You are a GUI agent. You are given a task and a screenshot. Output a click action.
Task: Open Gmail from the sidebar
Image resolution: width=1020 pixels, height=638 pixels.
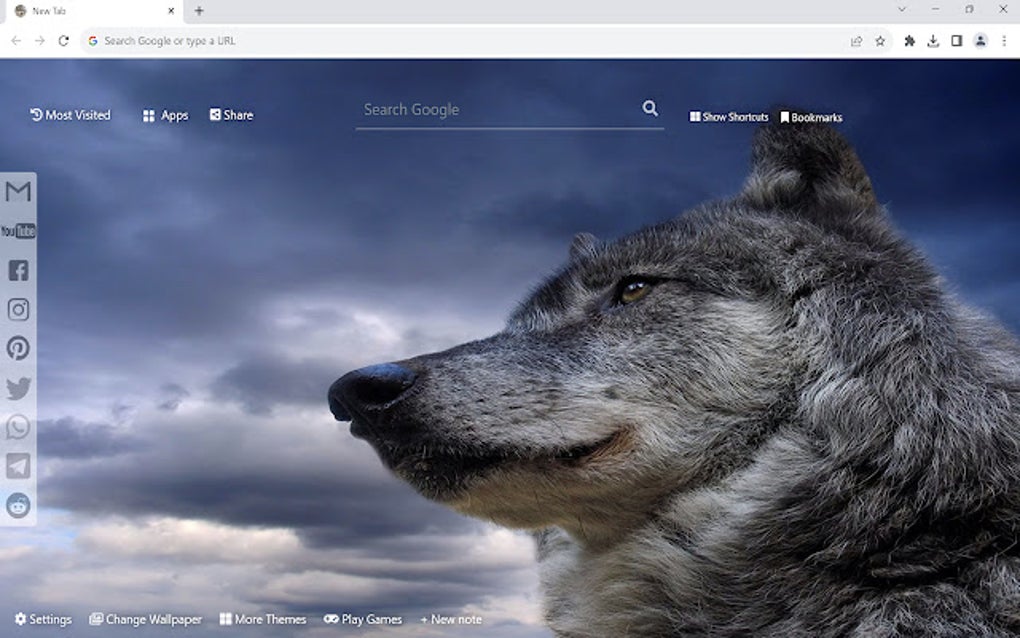[x=18, y=192]
